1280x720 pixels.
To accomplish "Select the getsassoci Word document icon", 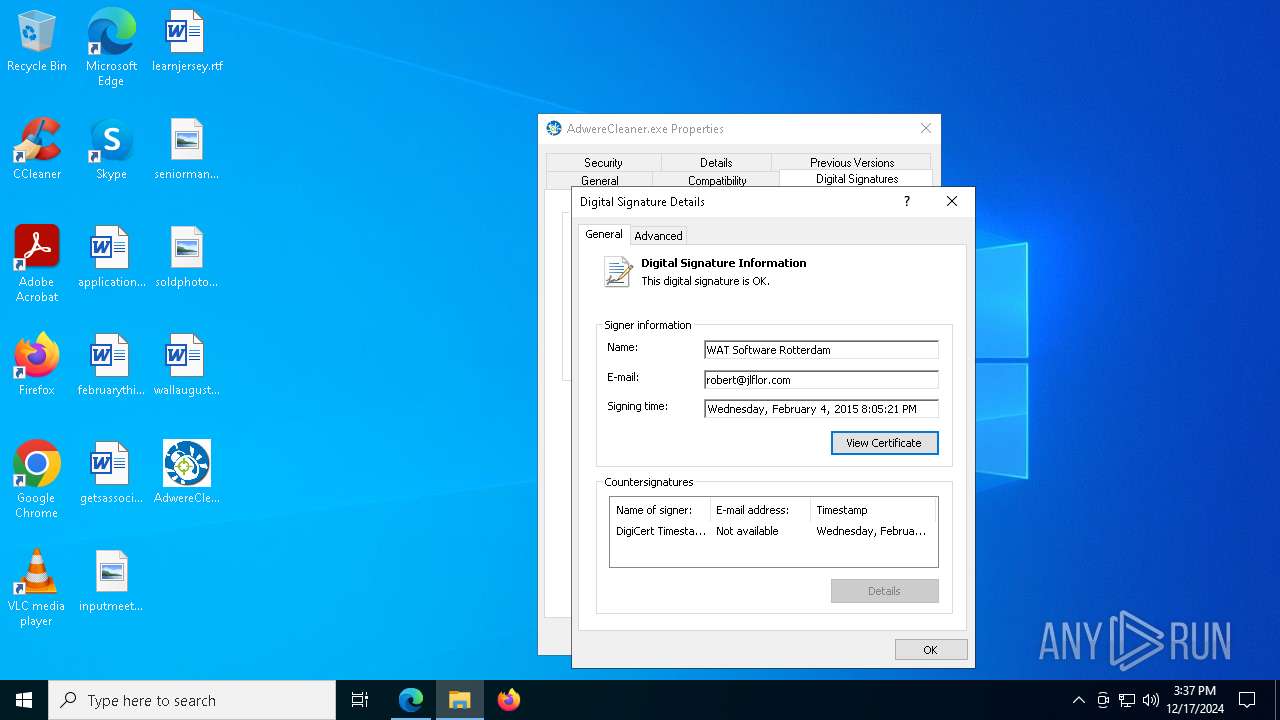I will [x=111, y=473].
